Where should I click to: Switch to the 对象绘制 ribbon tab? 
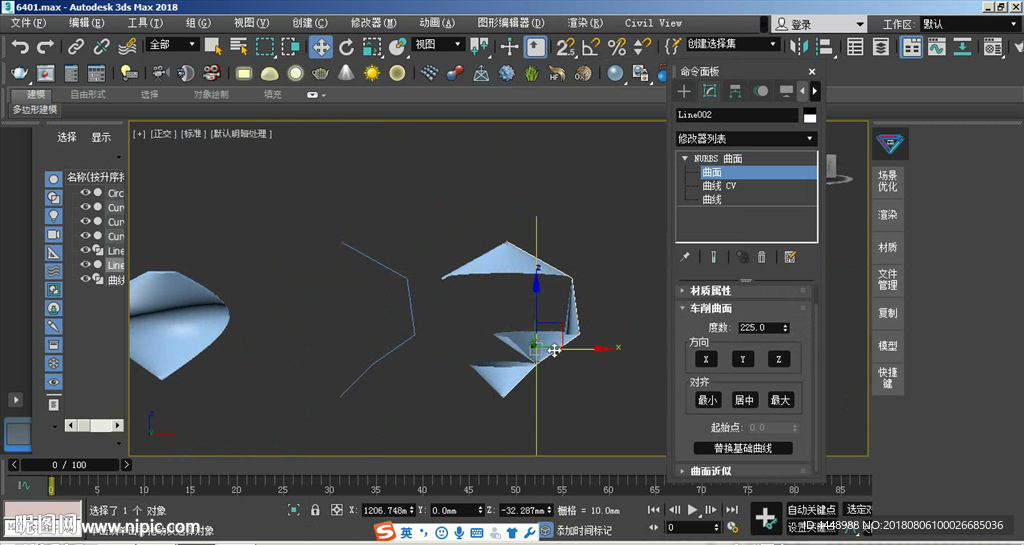coord(211,95)
